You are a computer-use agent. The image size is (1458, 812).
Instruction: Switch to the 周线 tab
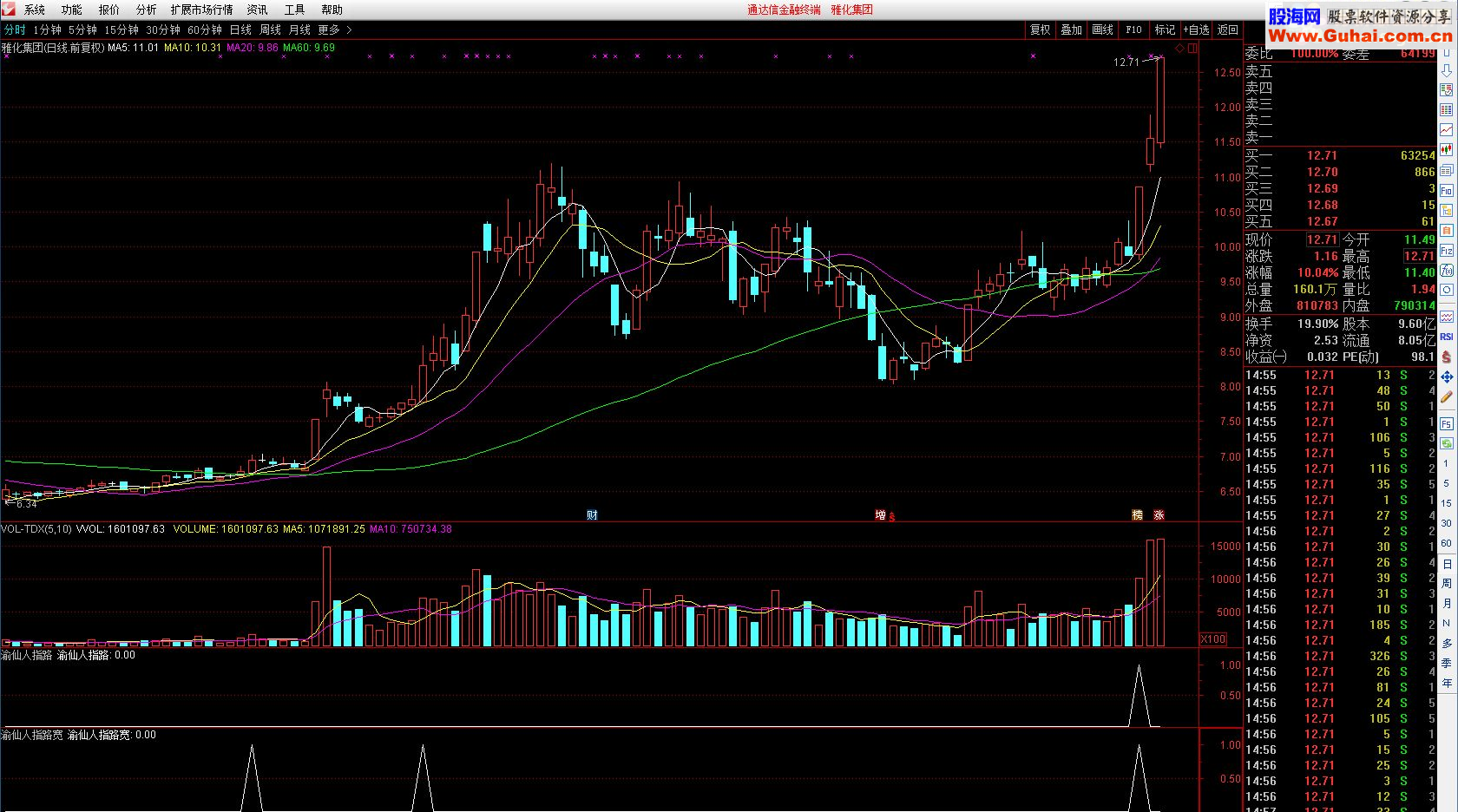(270, 29)
